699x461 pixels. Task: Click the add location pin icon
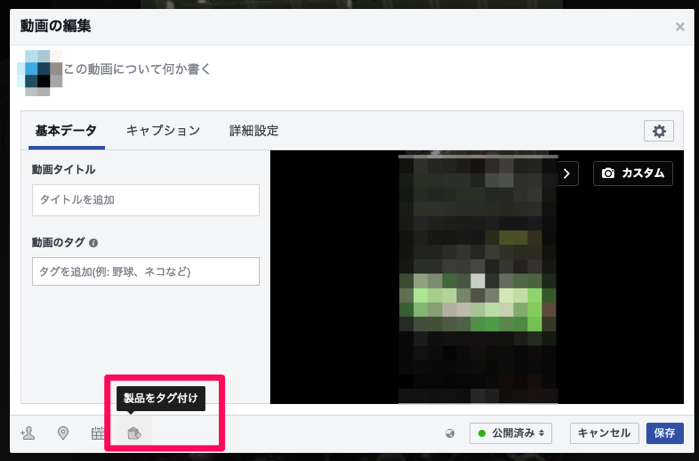click(x=63, y=433)
